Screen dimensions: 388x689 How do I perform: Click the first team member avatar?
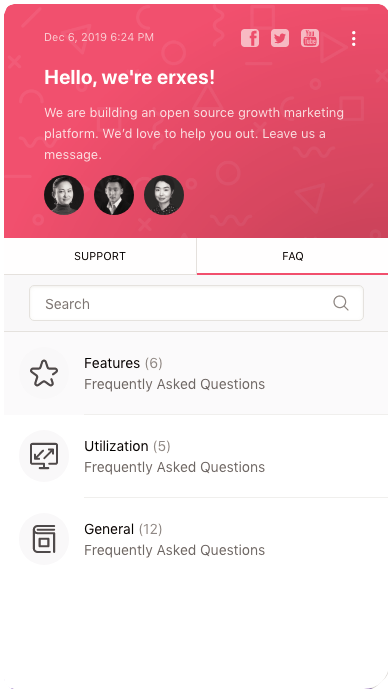64,195
